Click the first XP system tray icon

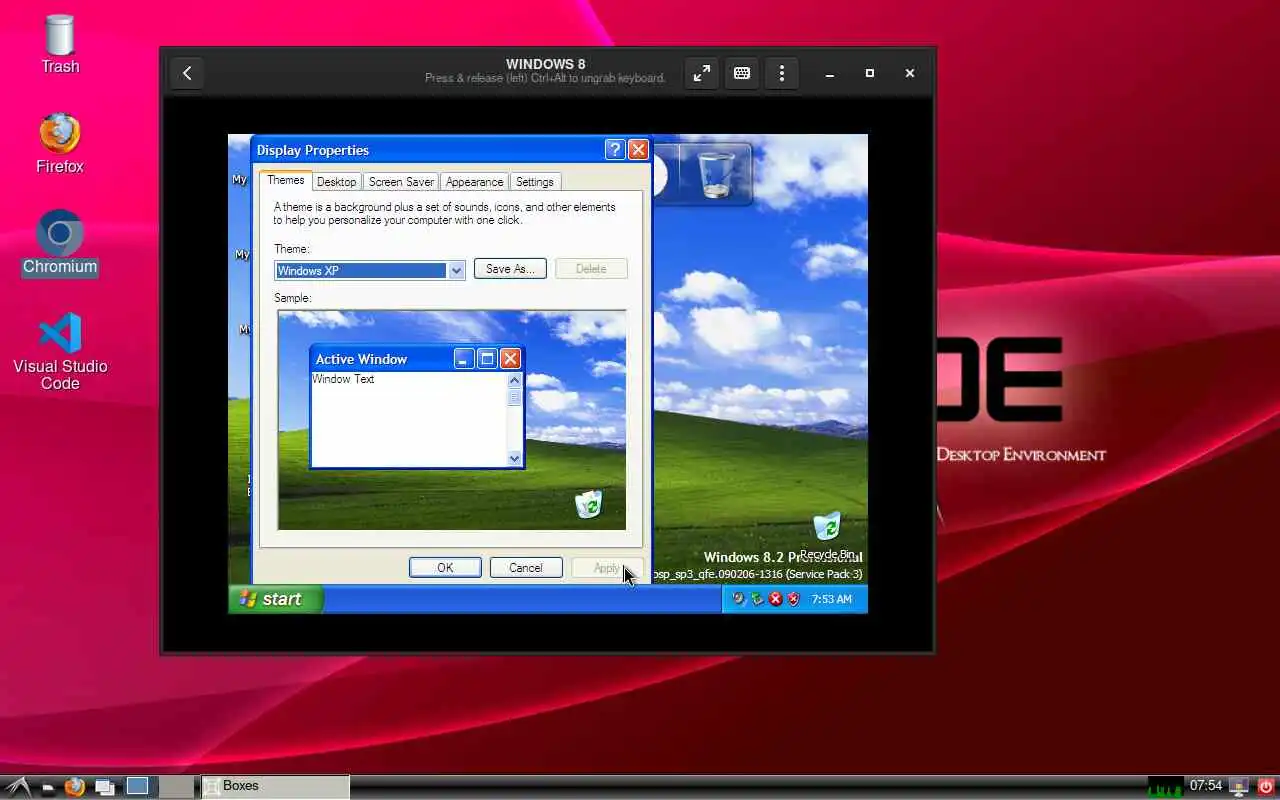738,599
